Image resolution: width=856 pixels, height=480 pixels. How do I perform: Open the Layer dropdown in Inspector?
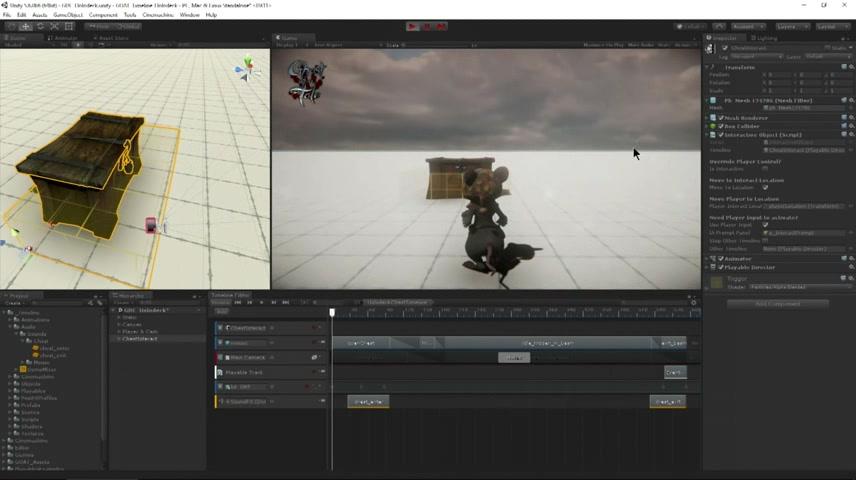tap(828, 56)
